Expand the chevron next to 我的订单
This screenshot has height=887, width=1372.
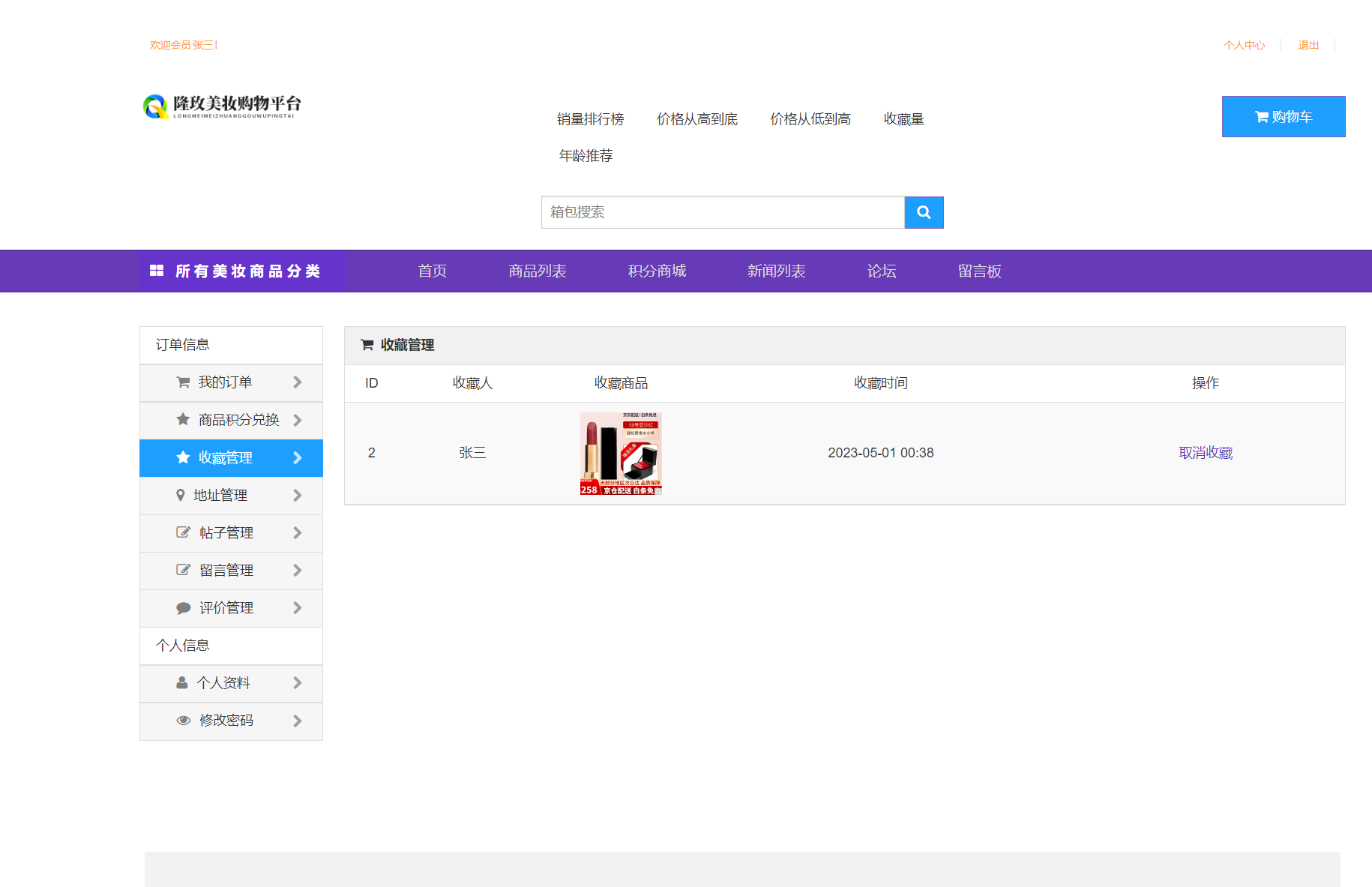pos(297,382)
